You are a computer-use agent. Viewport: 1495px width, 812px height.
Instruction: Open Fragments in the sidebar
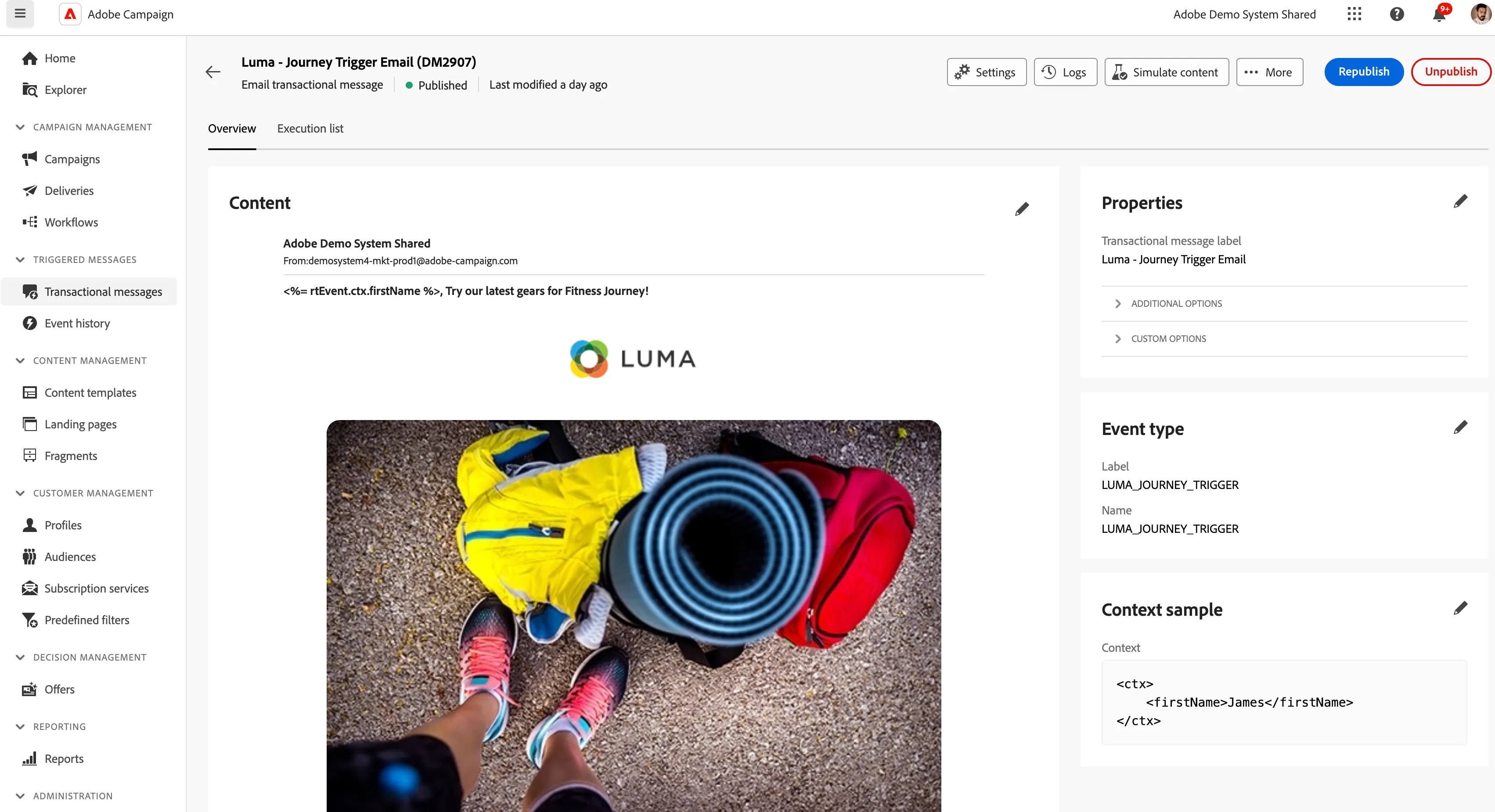(88, 456)
